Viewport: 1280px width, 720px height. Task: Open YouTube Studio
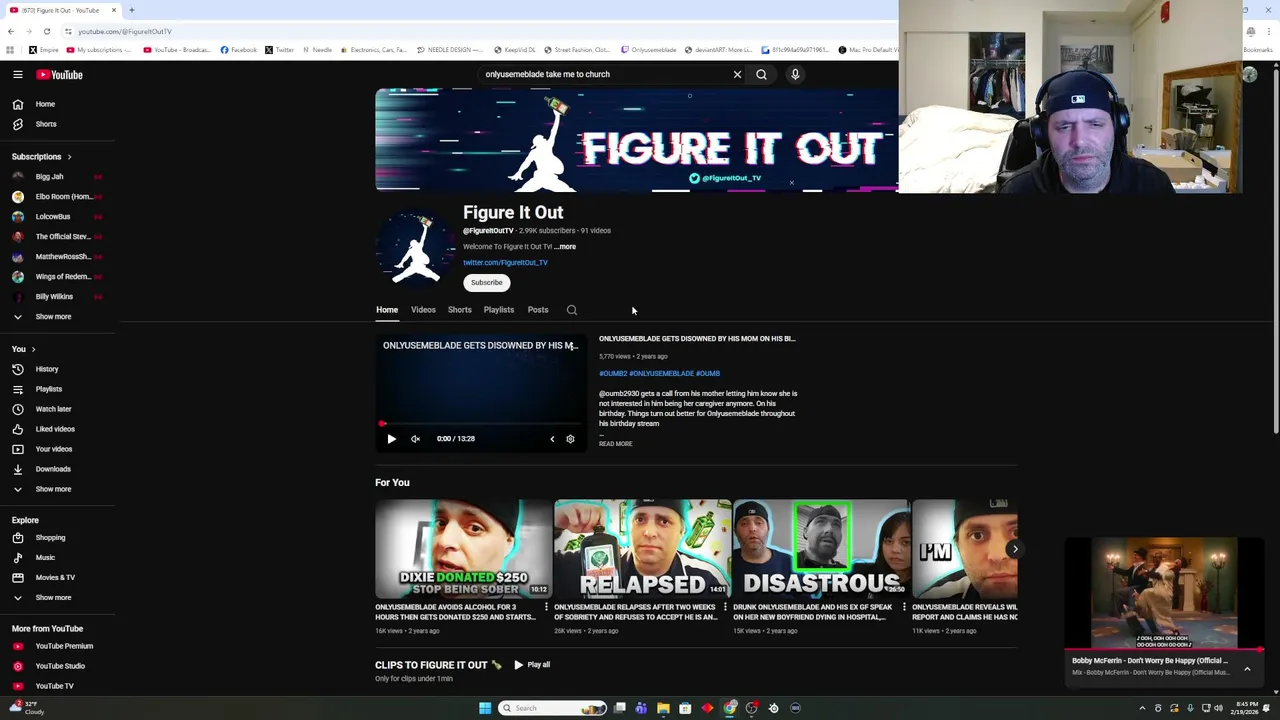[59, 666]
